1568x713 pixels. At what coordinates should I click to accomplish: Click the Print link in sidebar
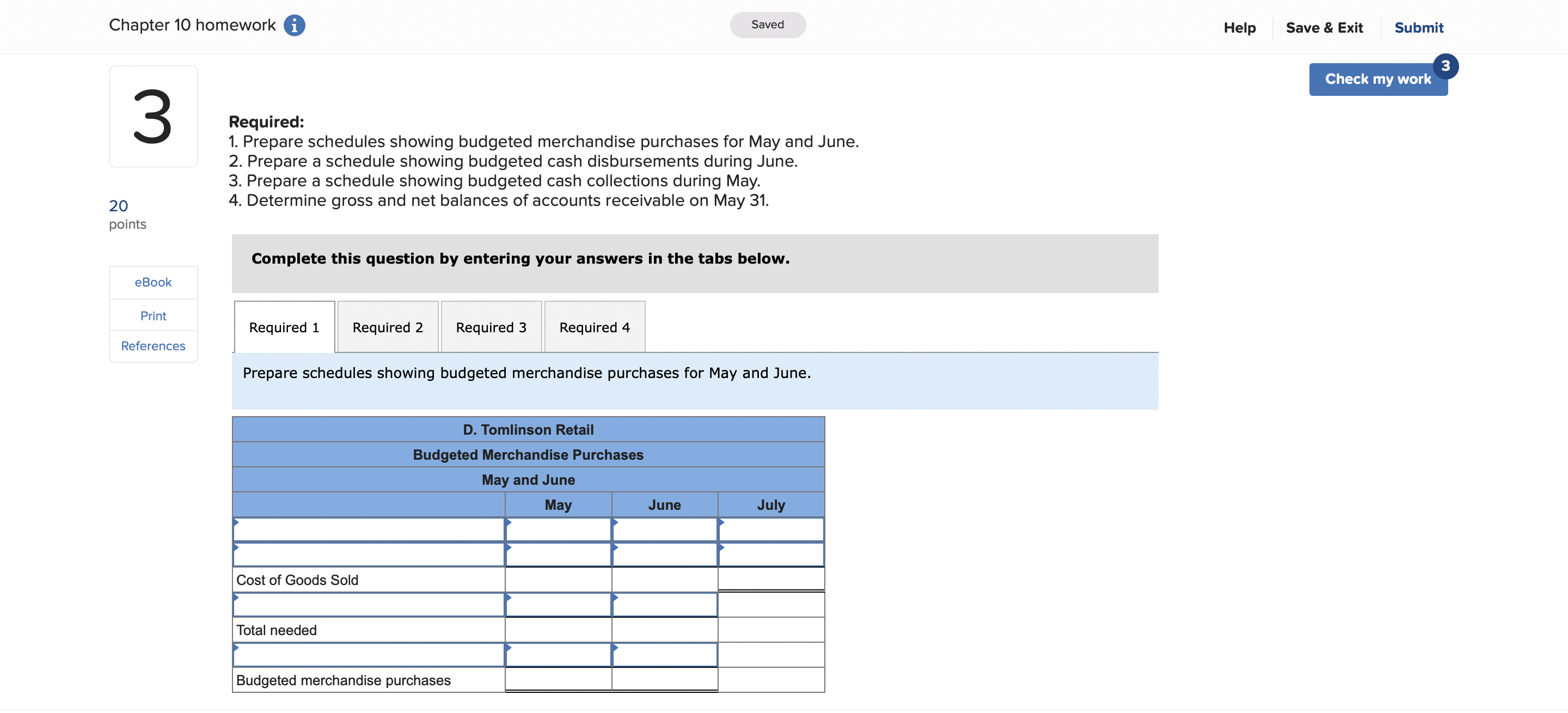click(x=153, y=315)
